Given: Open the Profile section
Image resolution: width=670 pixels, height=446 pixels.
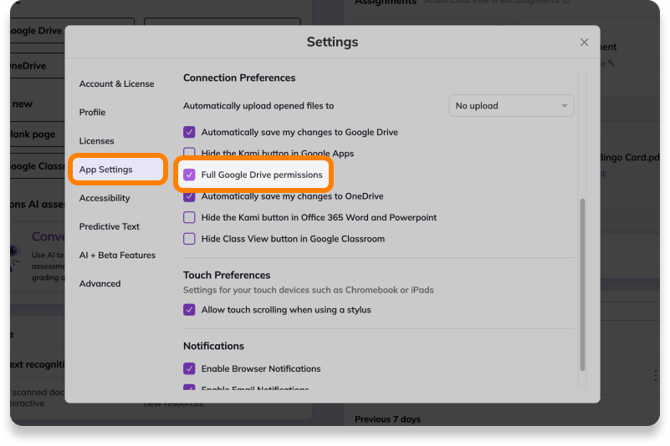Looking at the screenshot, I should [x=92, y=112].
